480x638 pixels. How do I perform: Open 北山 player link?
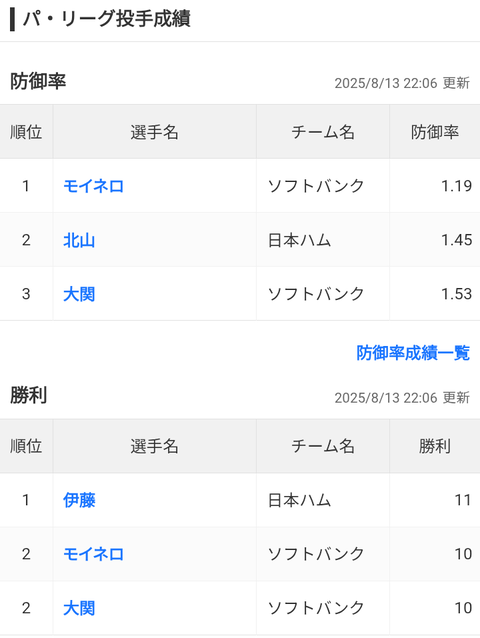point(79,240)
